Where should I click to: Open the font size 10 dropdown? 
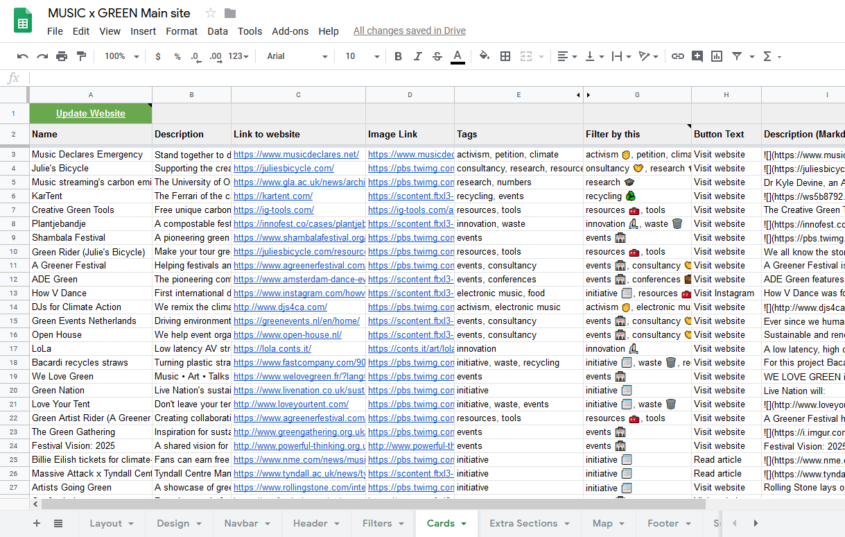[362, 56]
